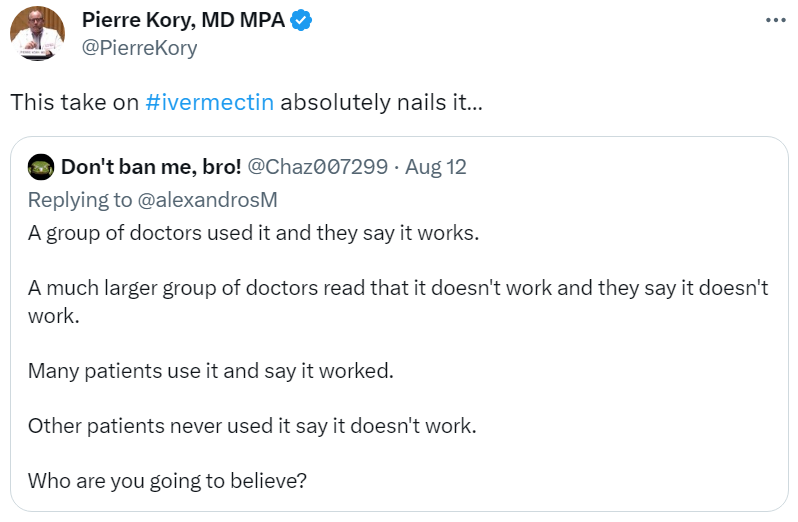
Task: Click the "Who are you going to believe?" line
Action: click(x=167, y=480)
